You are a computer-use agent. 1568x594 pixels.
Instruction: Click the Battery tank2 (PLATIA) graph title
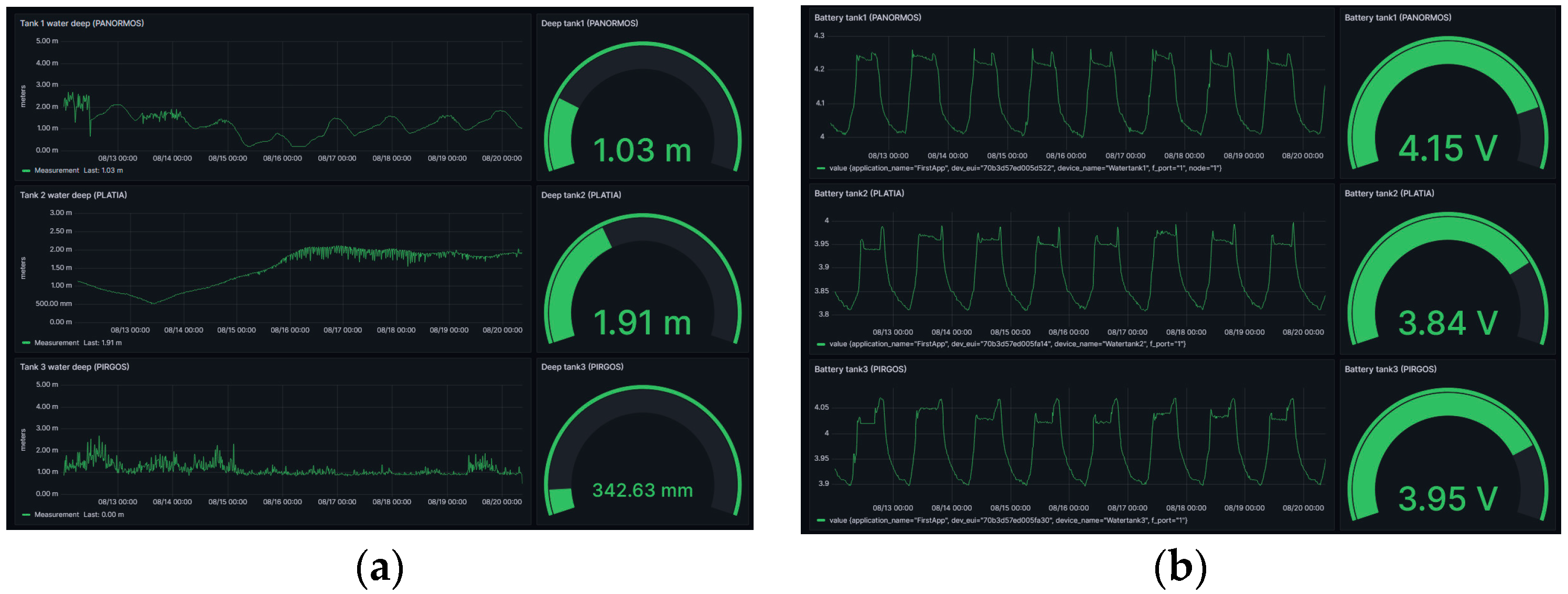[x=858, y=193]
